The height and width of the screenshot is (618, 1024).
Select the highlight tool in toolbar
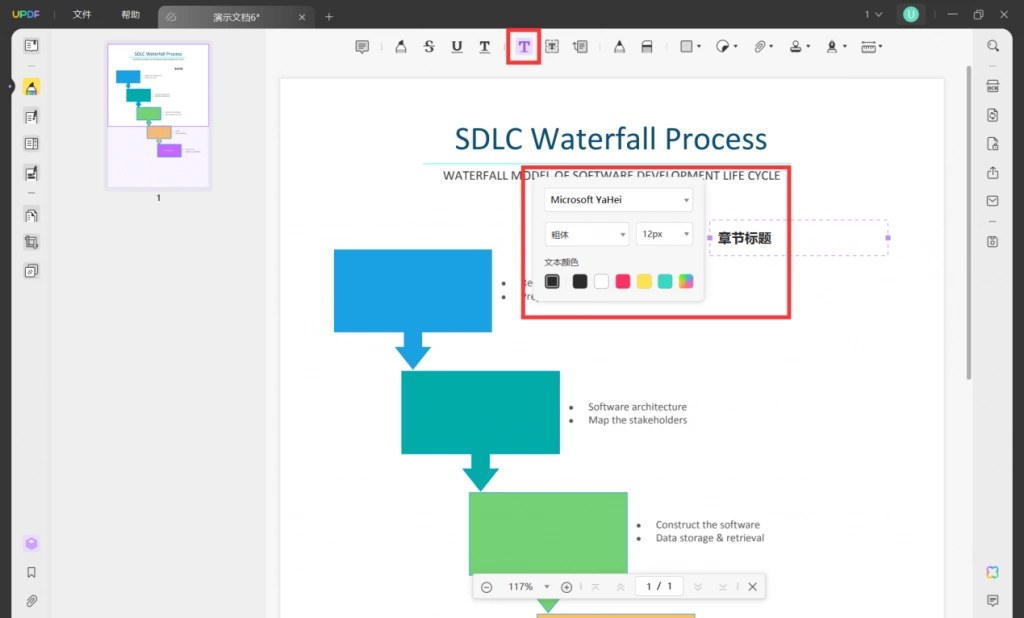click(x=401, y=46)
